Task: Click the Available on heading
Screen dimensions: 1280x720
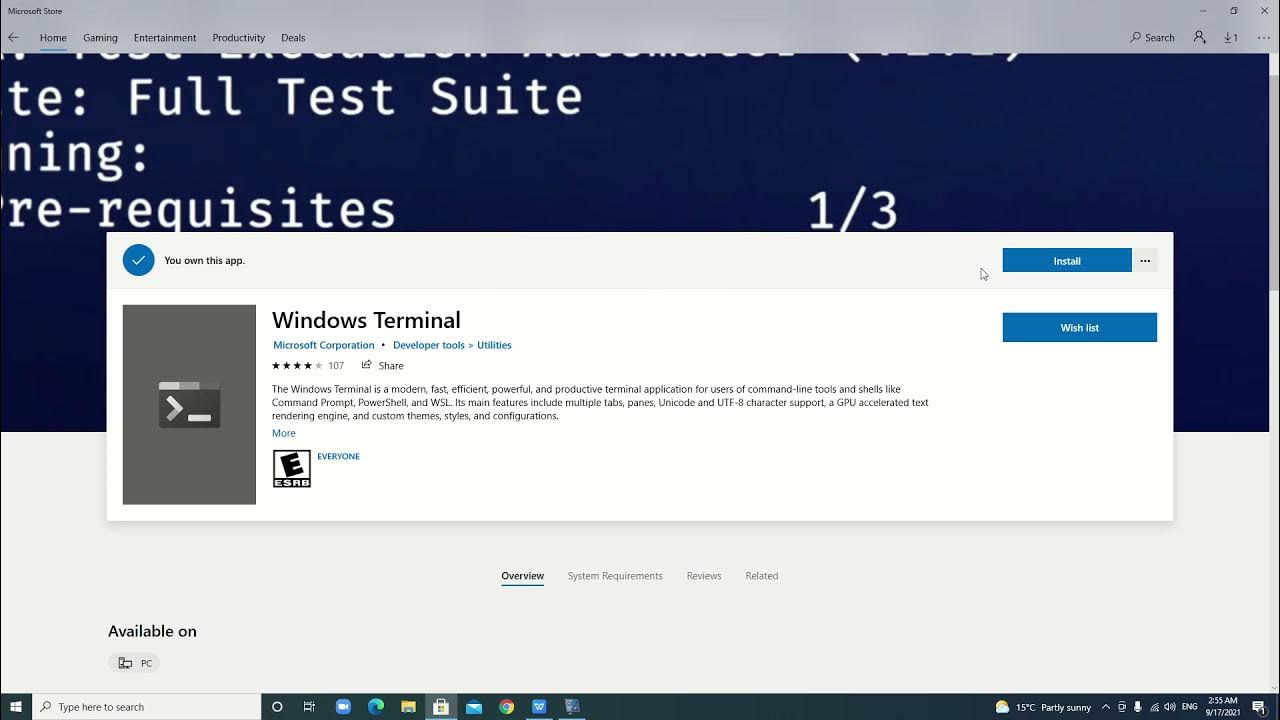Action: pyautogui.click(x=152, y=631)
